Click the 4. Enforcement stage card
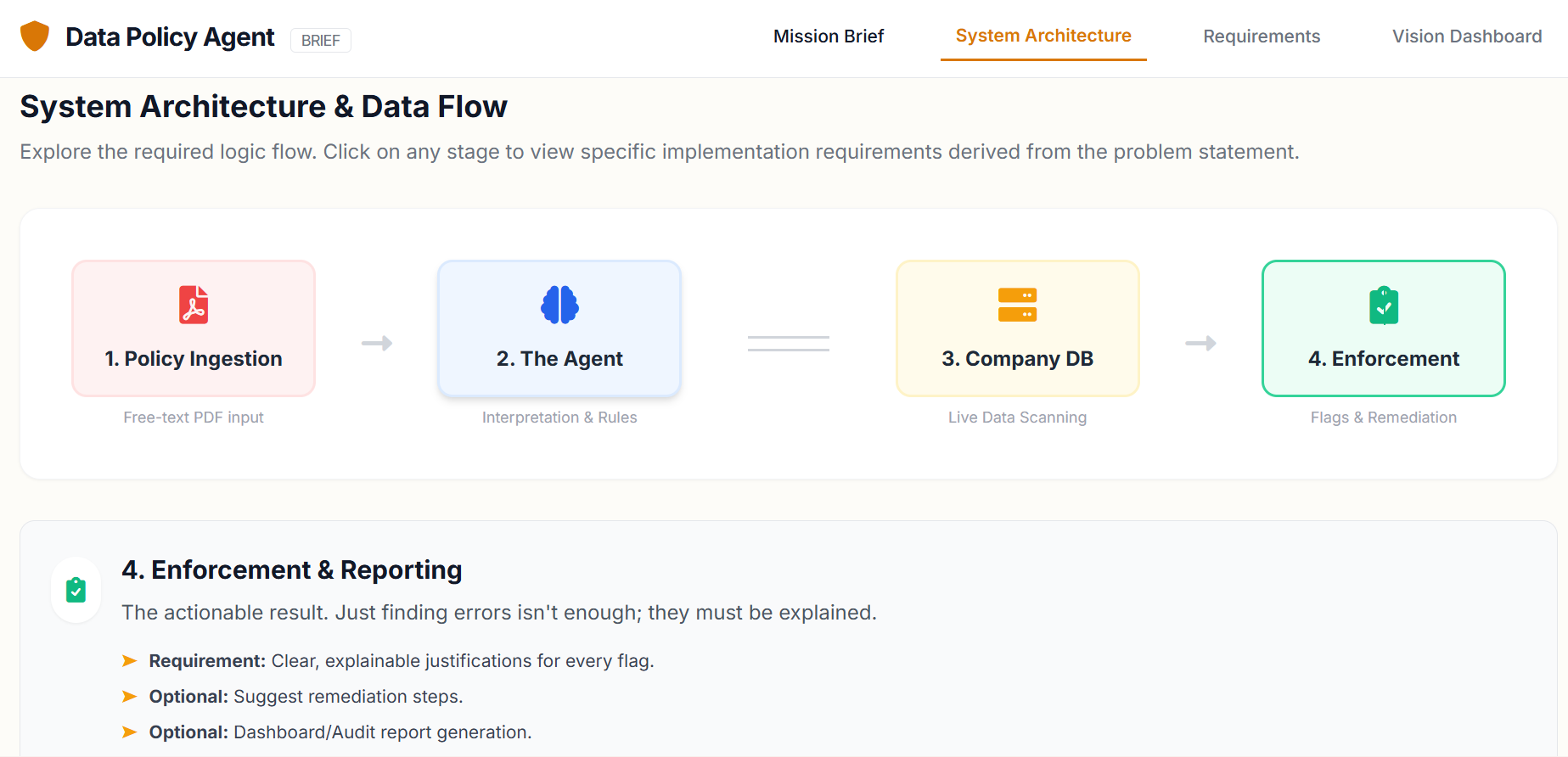 pos(1384,328)
